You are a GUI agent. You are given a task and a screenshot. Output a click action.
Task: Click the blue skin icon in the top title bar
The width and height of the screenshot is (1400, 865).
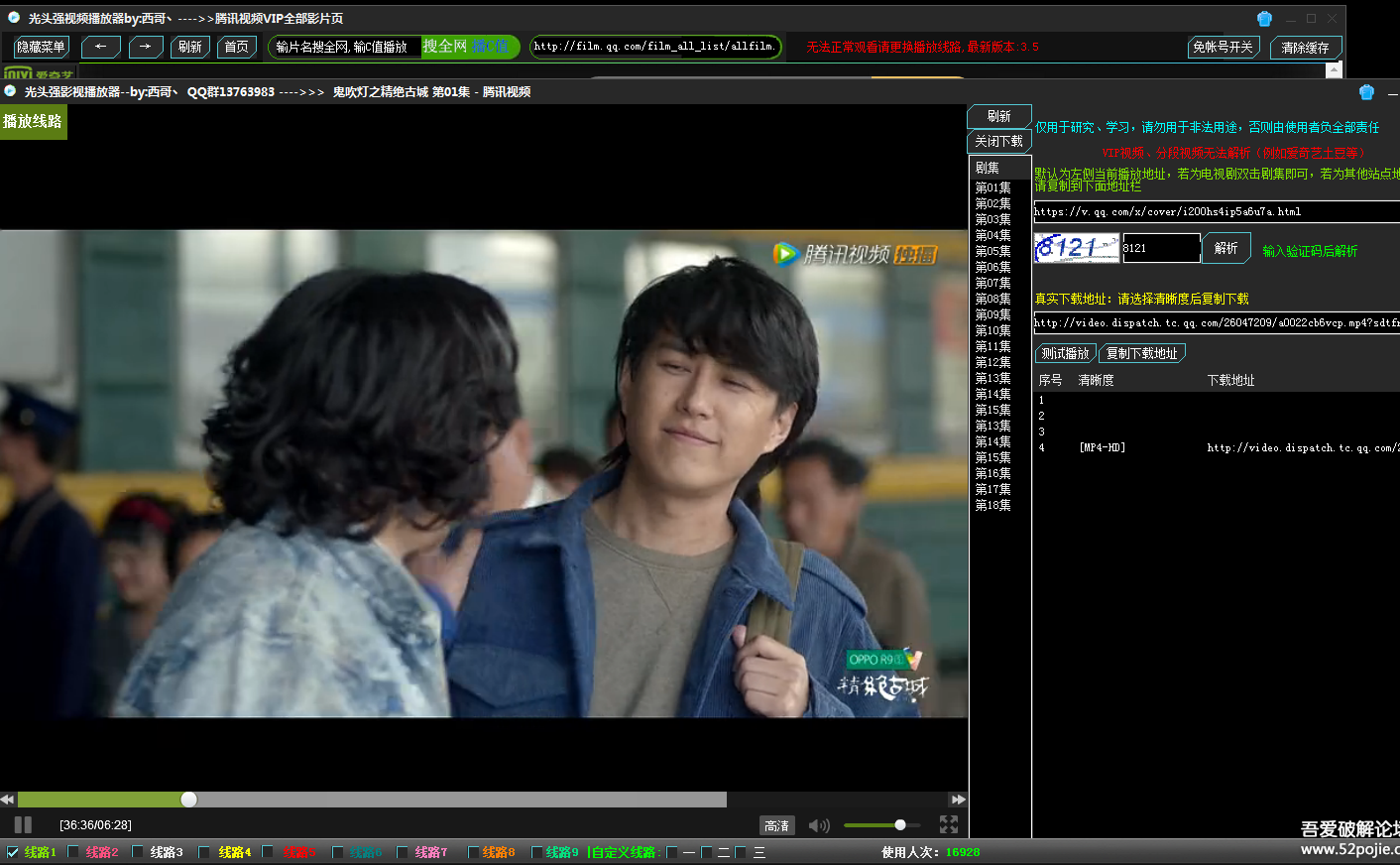(x=1264, y=19)
